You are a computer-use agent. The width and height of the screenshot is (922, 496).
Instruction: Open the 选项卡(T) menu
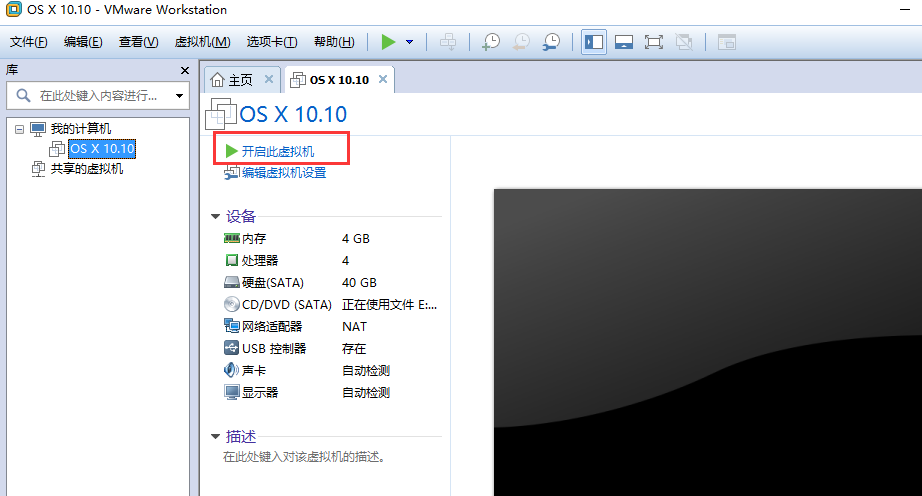(x=272, y=42)
